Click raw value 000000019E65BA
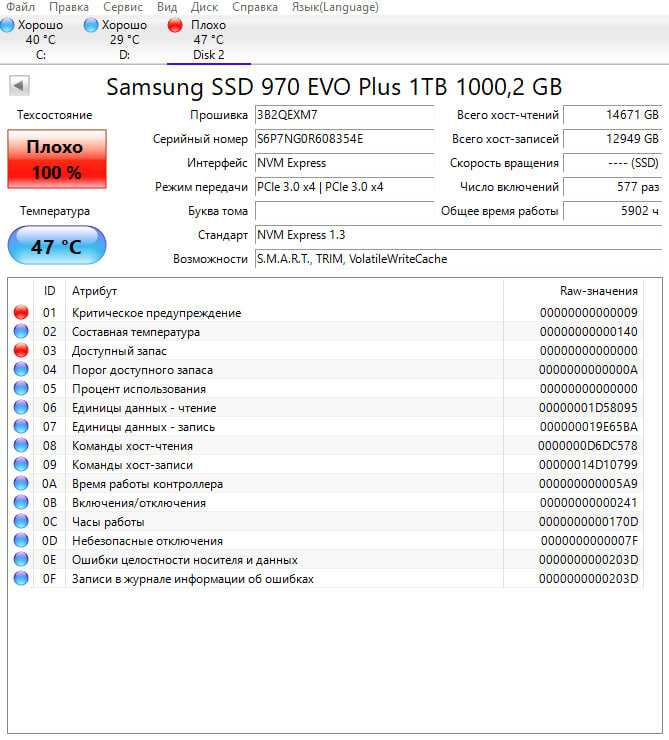 (x=588, y=427)
